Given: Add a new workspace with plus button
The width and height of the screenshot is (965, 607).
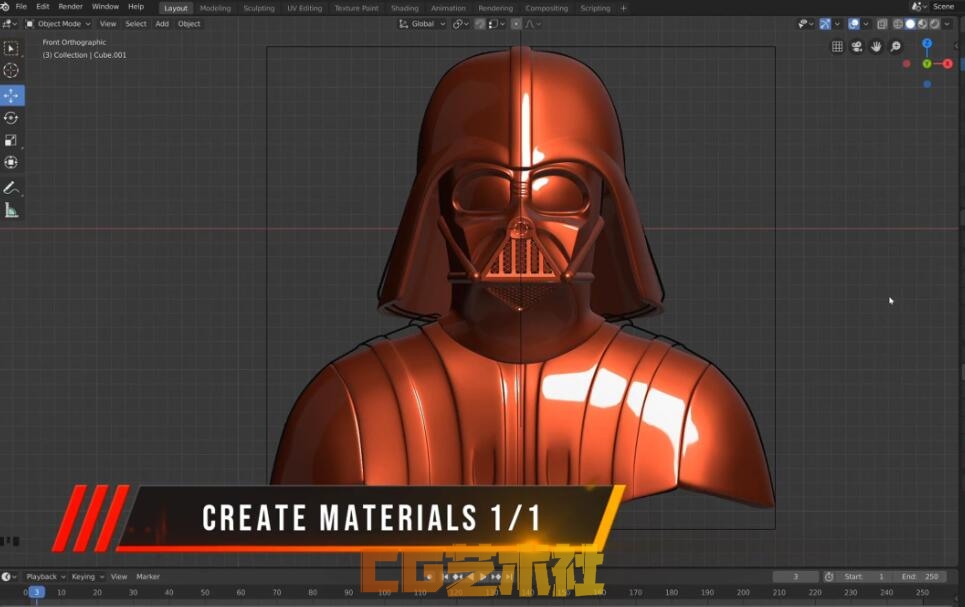Looking at the screenshot, I should (x=623, y=8).
